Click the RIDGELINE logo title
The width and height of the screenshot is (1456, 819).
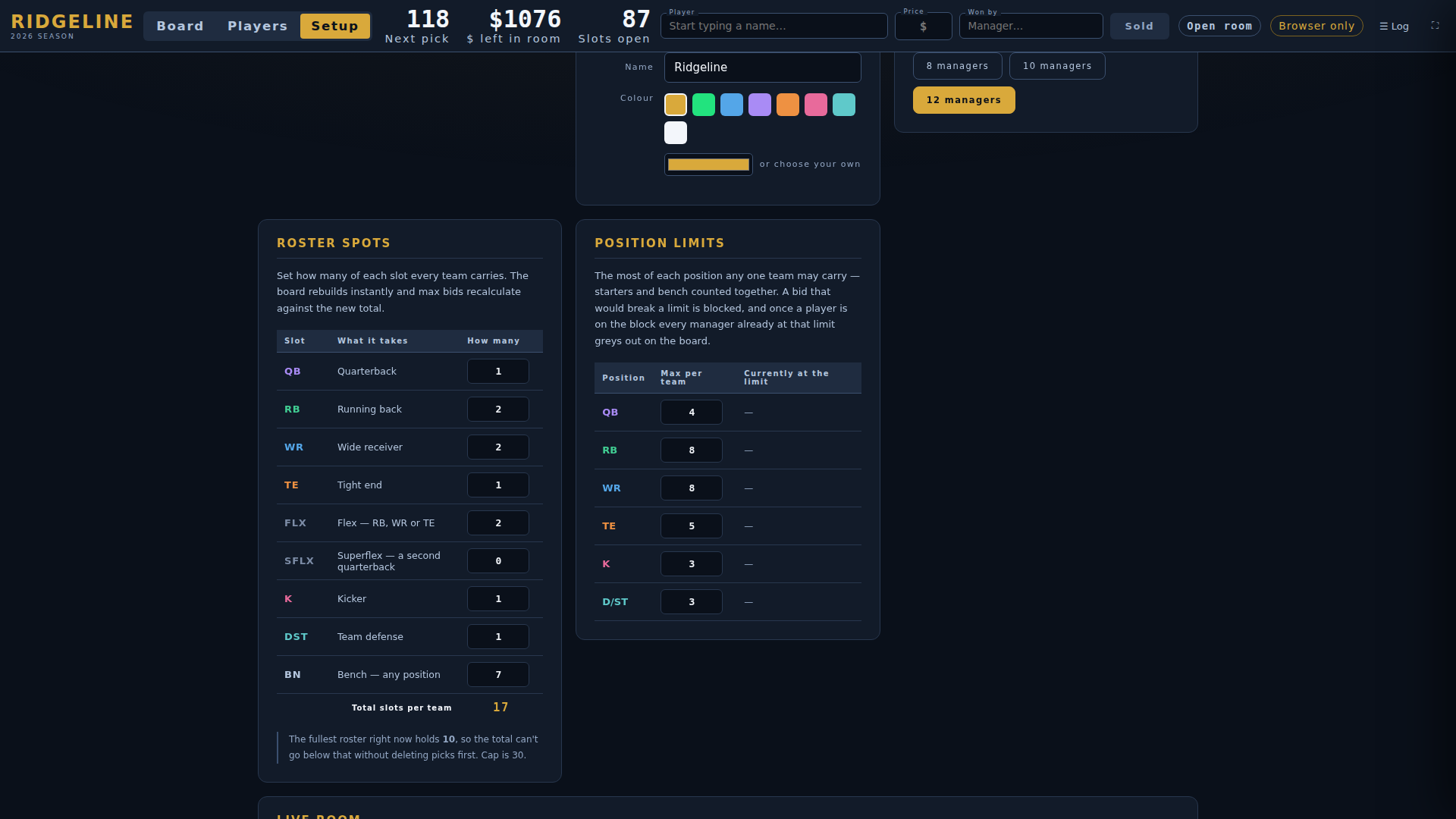point(72,21)
